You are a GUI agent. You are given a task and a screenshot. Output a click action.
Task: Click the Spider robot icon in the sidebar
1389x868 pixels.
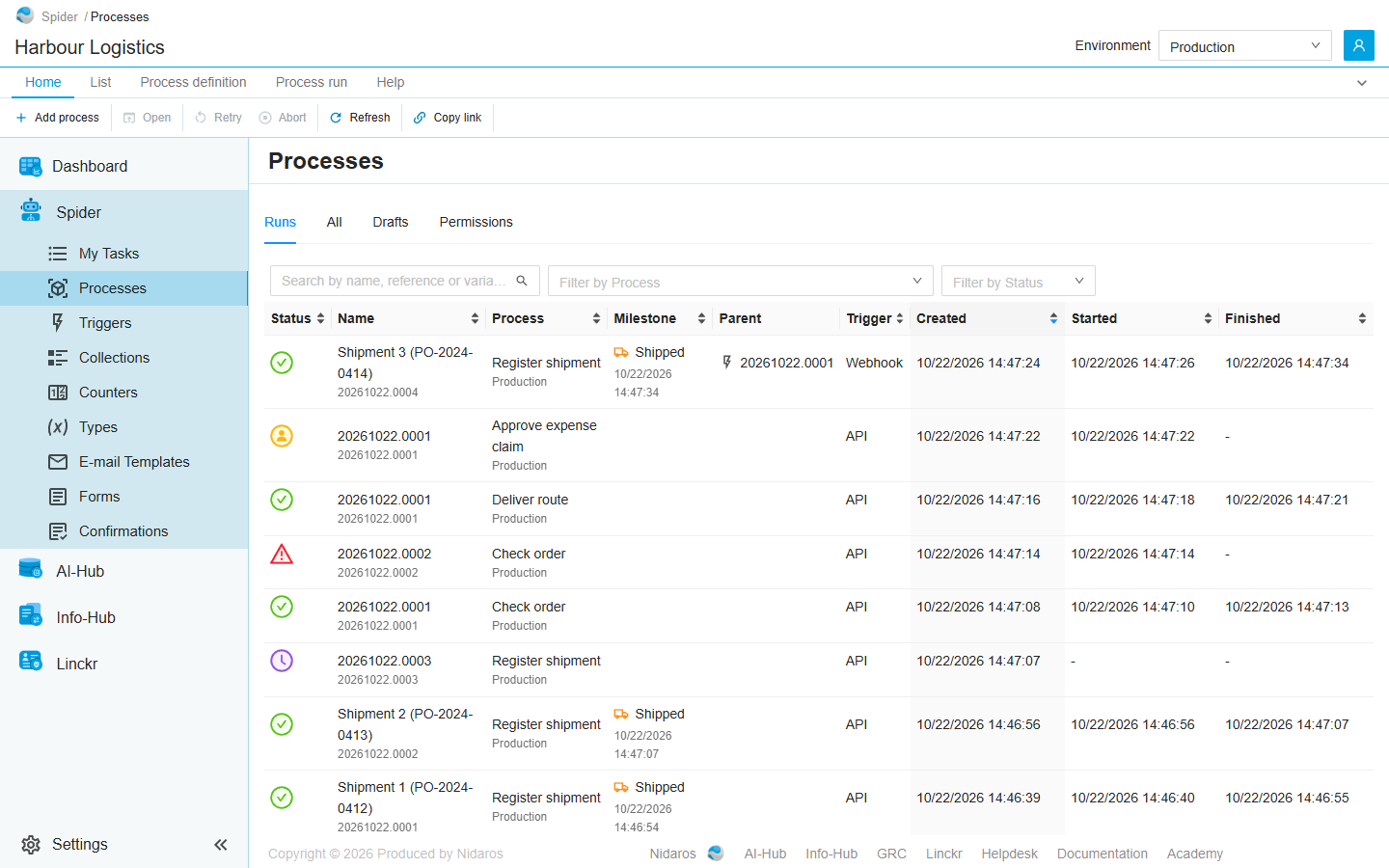point(31,210)
